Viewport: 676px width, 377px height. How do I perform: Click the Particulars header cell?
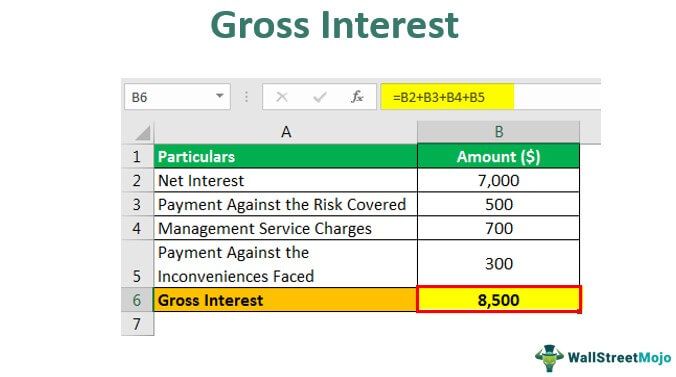click(285, 156)
